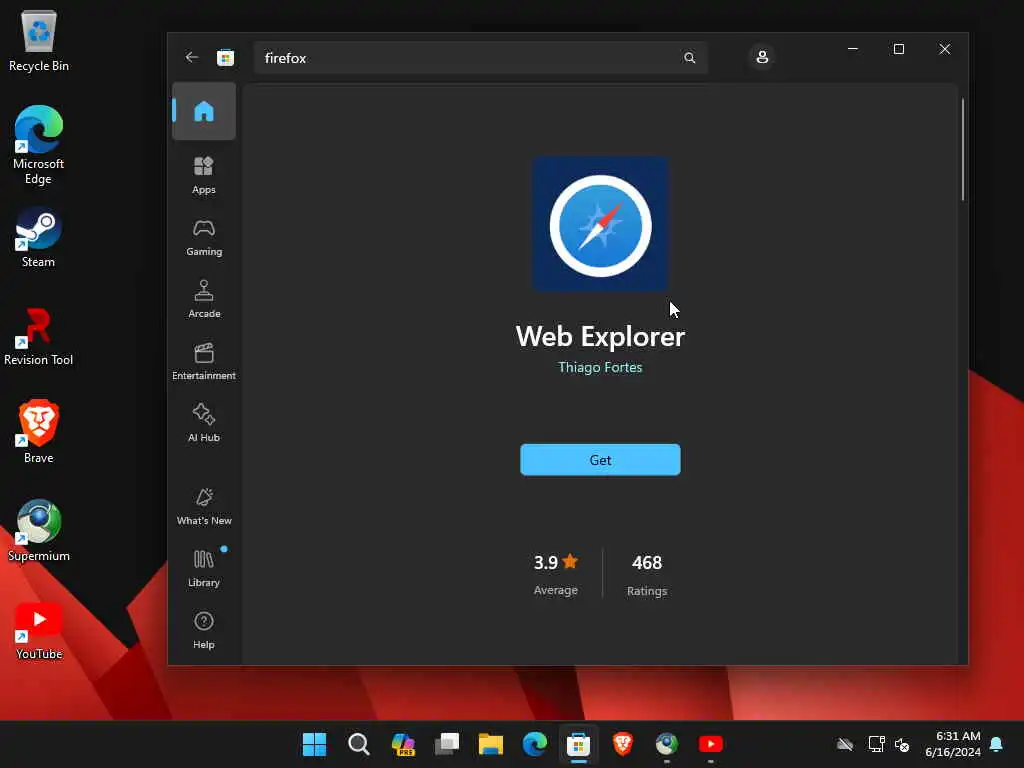Select the Supermium desktop shortcut
The height and width of the screenshot is (768, 1024).
pyautogui.click(x=39, y=530)
